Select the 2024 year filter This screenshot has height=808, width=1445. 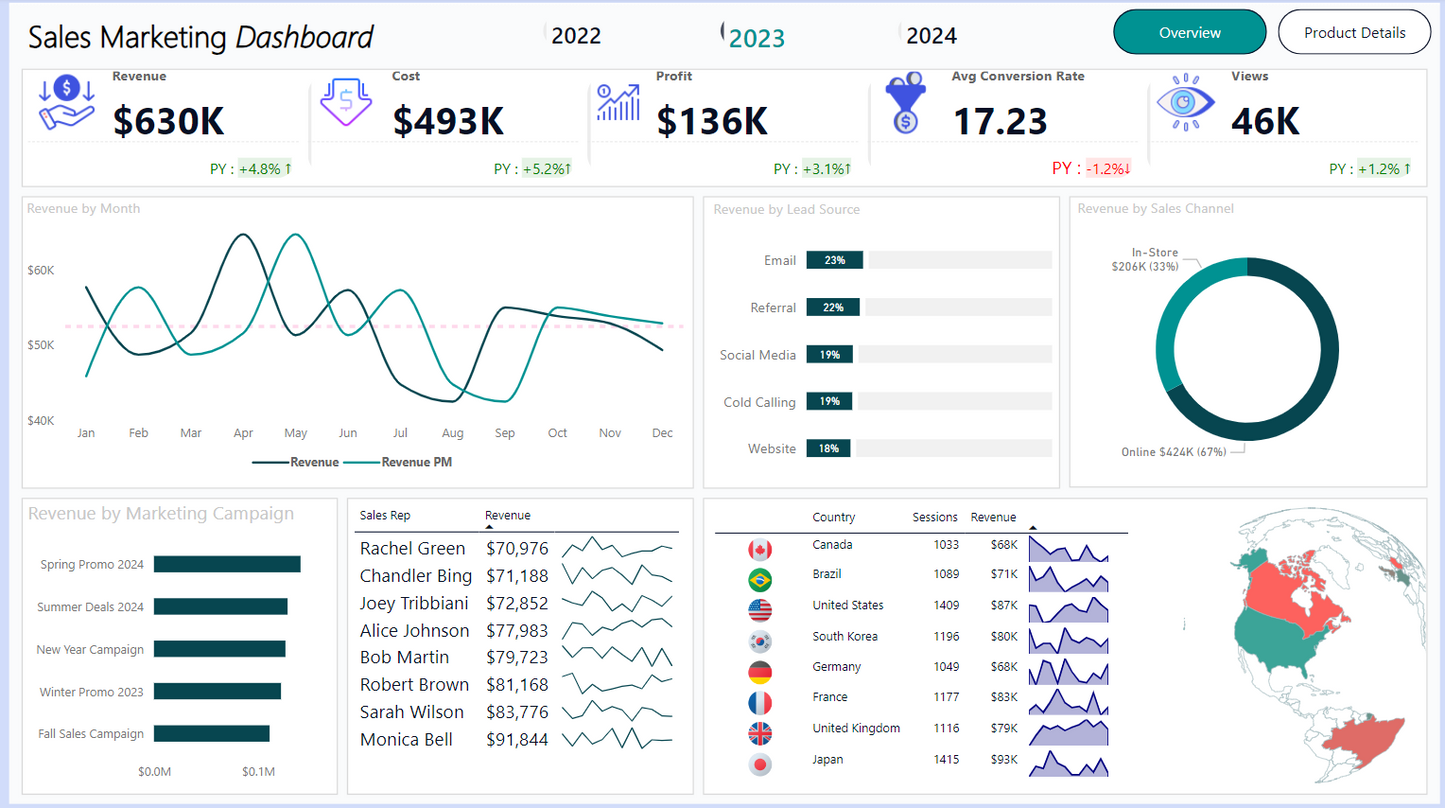click(x=931, y=36)
